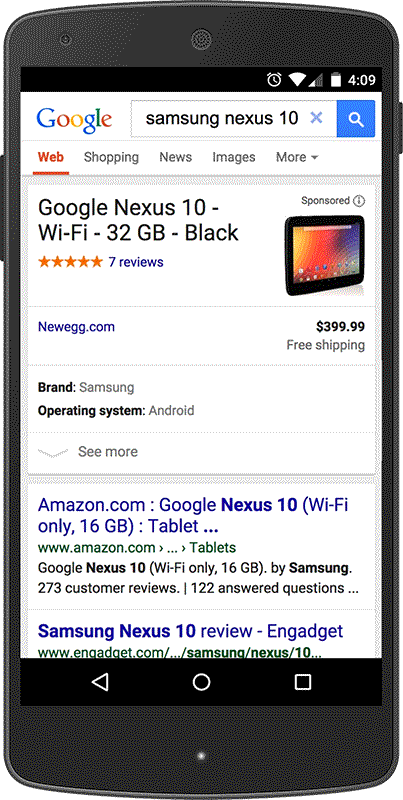Open the Amazon.com Google Nexus 10 result

pyautogui.click(x=193, y=515)
